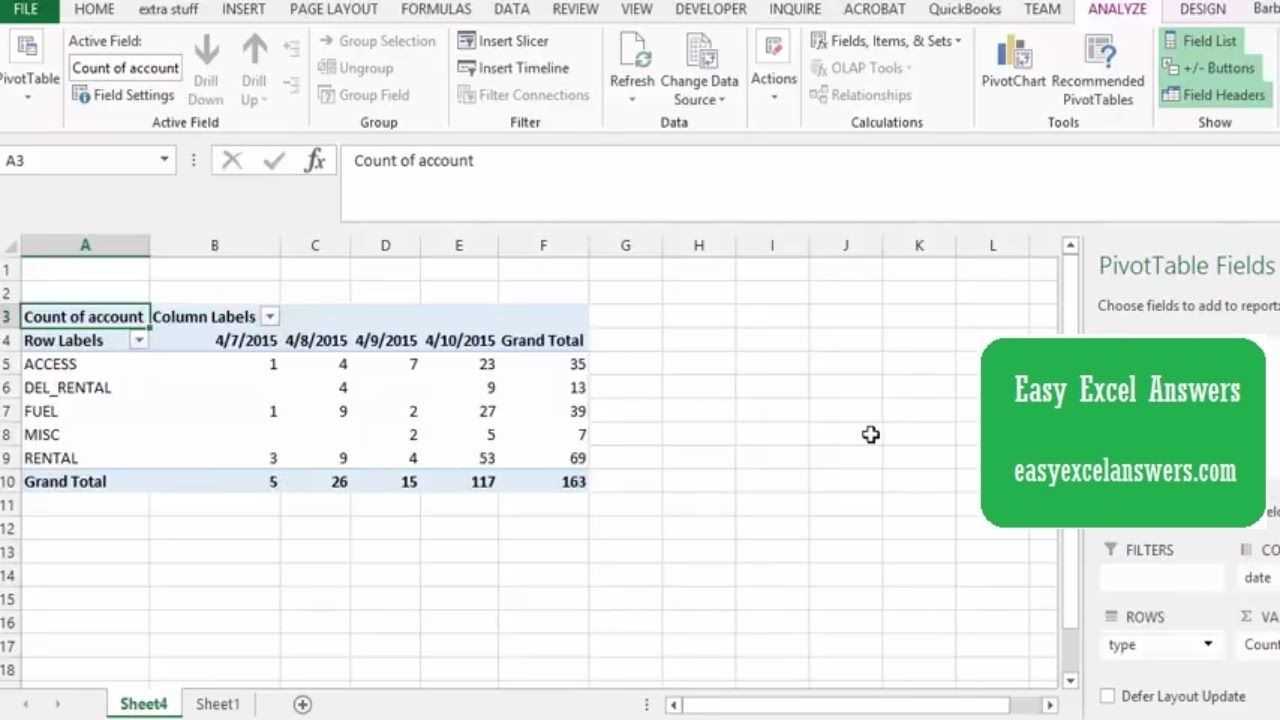Open Relationships
This screenshot has width=1280, height=720.
(x=861, y=95)
